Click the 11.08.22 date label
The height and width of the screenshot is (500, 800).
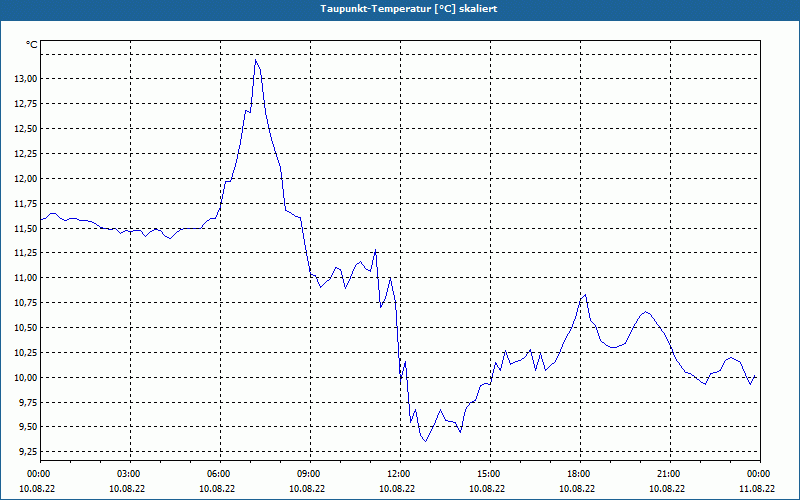click(757, 489)
